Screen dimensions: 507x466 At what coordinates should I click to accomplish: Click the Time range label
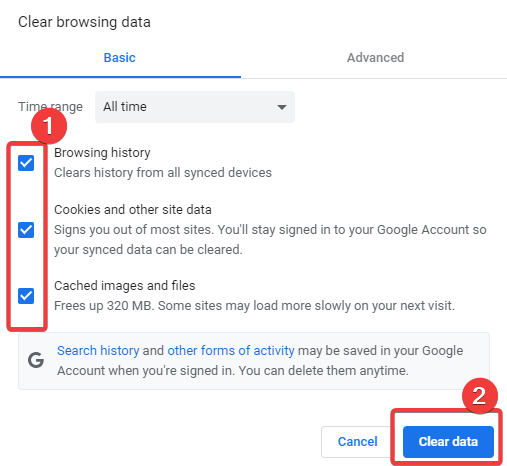pos(50,107)
